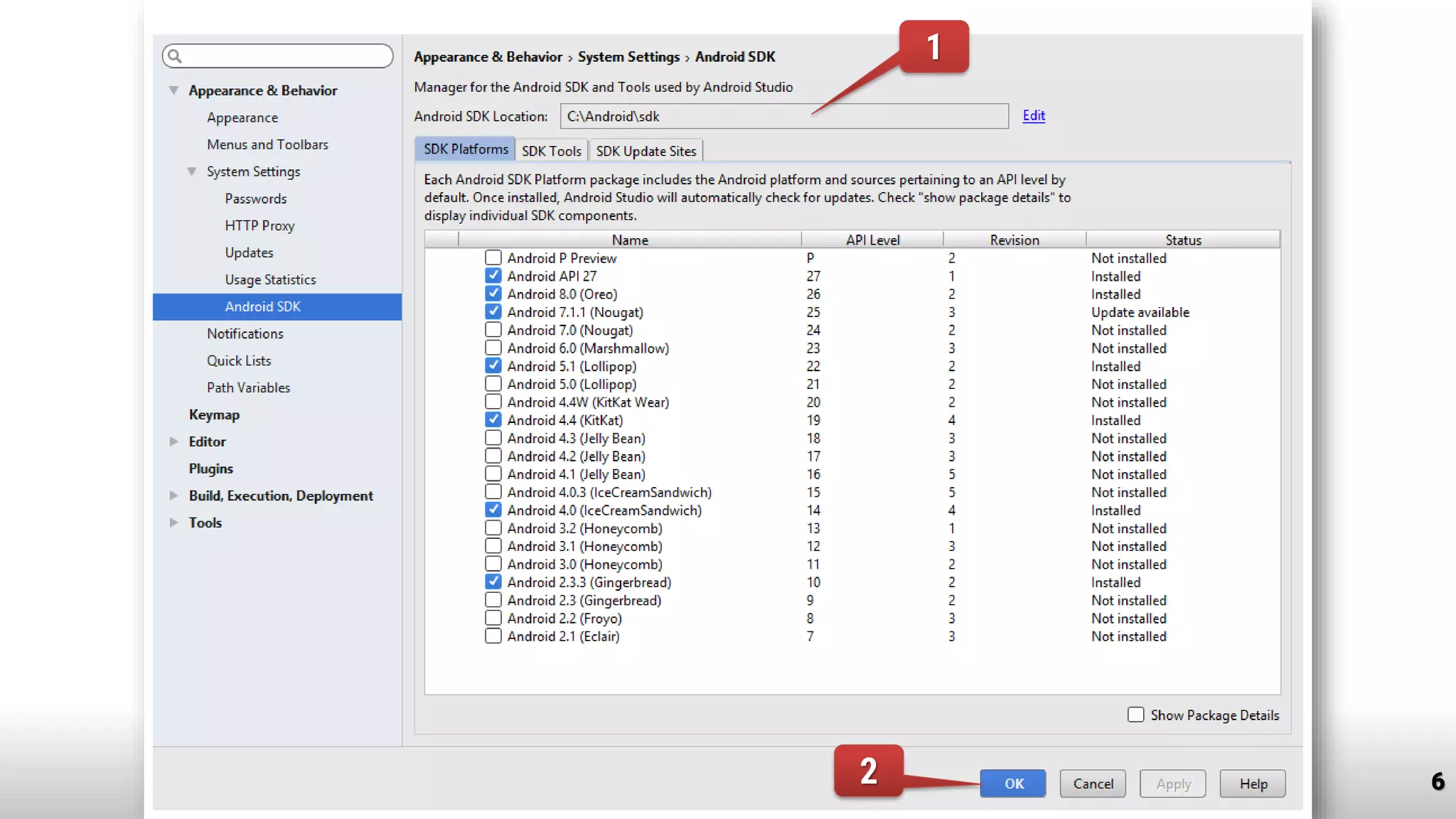Uncheck Android 7.1.1 (Nougat) platform
The image size is (1456, 819).
[x=493, y=311]
